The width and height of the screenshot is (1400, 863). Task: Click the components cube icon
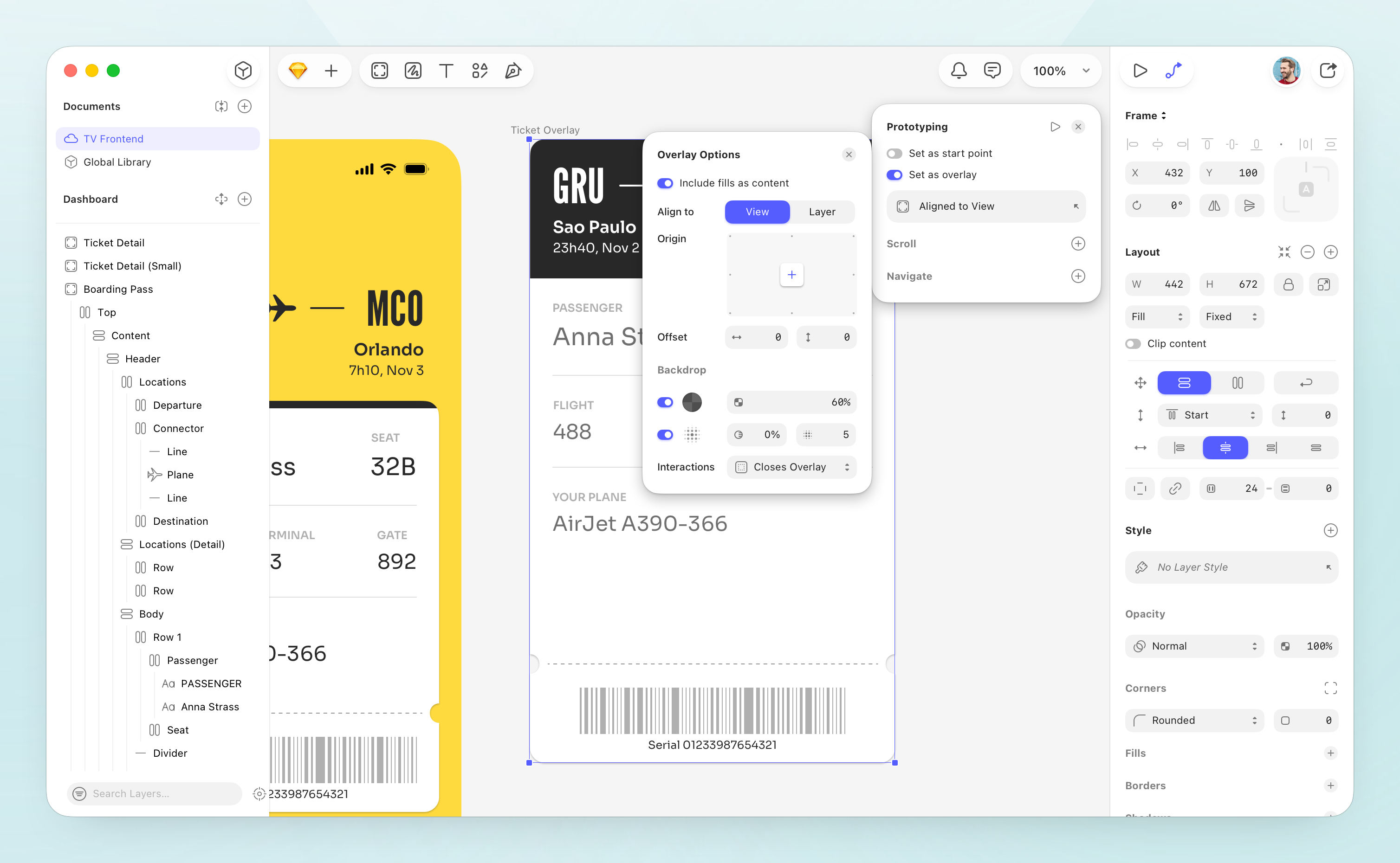pos(243,71)
